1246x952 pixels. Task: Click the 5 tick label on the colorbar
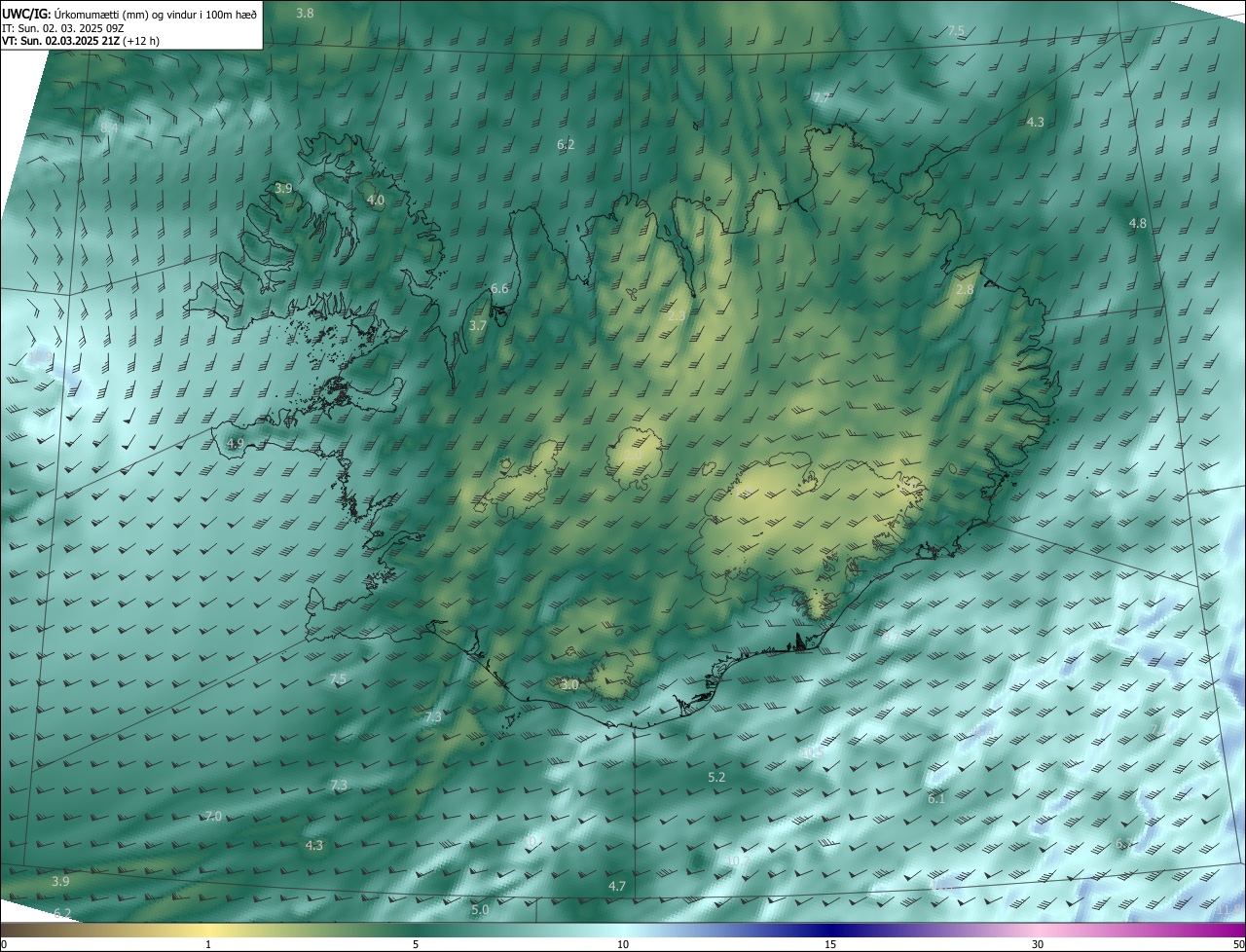point(416,944)
